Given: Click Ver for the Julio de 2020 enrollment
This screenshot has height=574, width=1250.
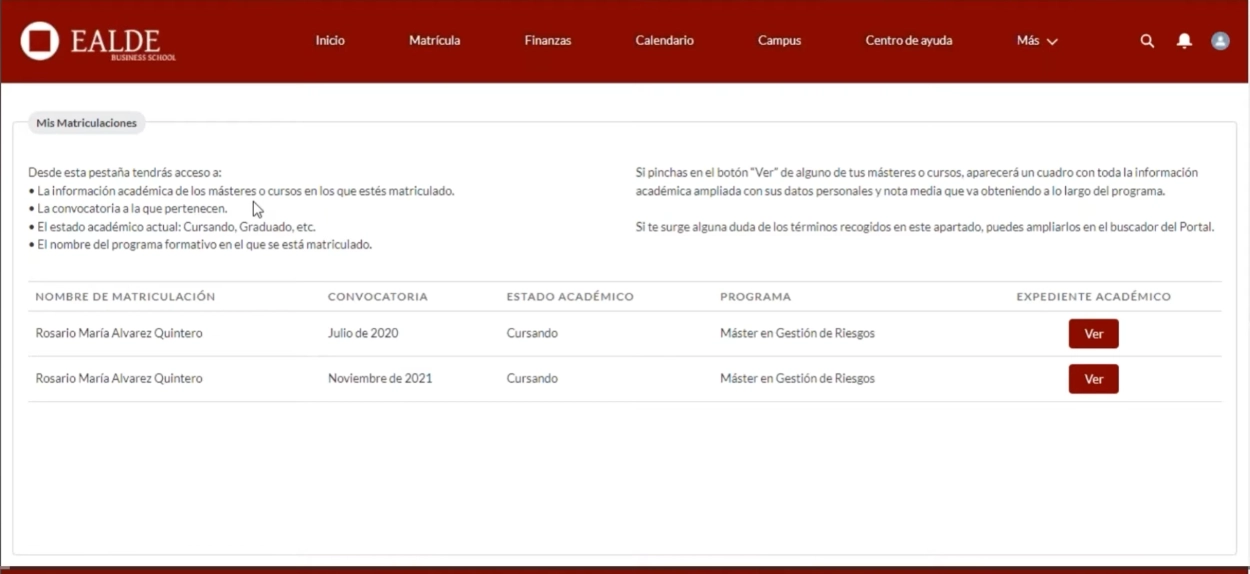Looking at the screenshot, I should click(1094, 334).
